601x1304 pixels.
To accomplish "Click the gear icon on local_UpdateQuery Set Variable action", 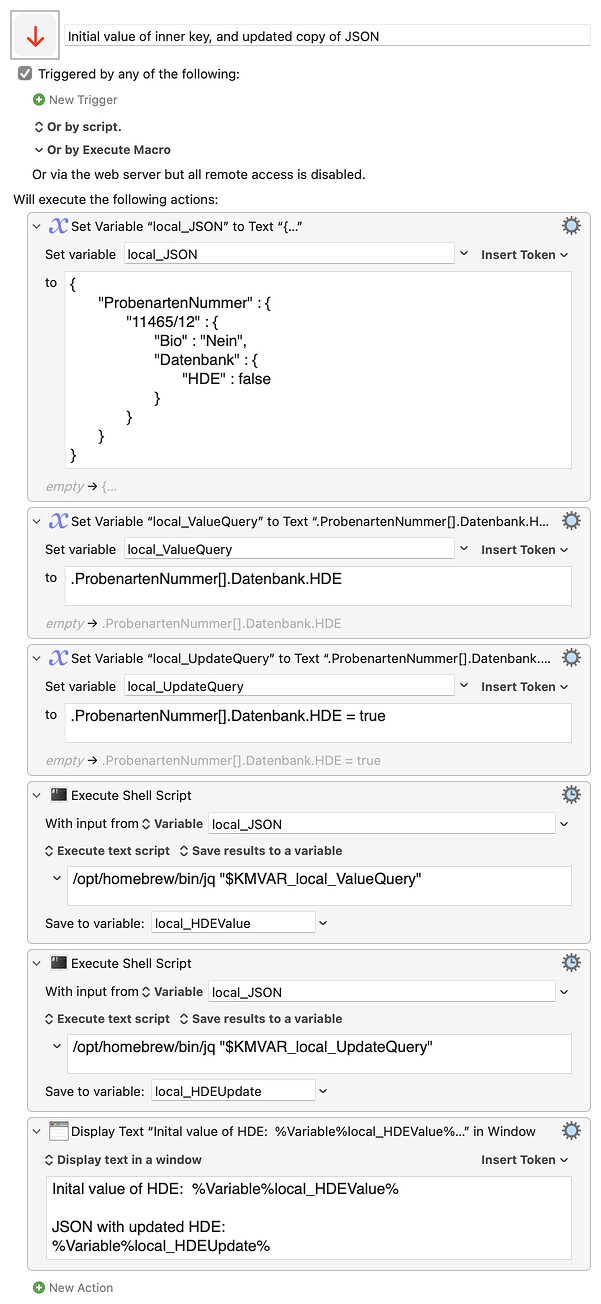I will [x=571, y=657].
